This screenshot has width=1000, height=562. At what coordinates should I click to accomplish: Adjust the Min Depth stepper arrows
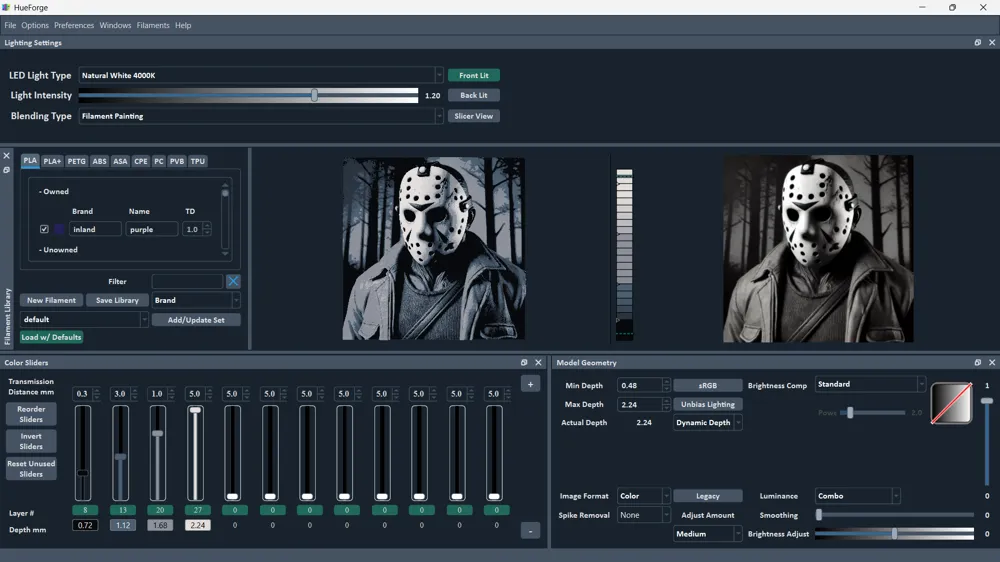[x=666, y=385]
